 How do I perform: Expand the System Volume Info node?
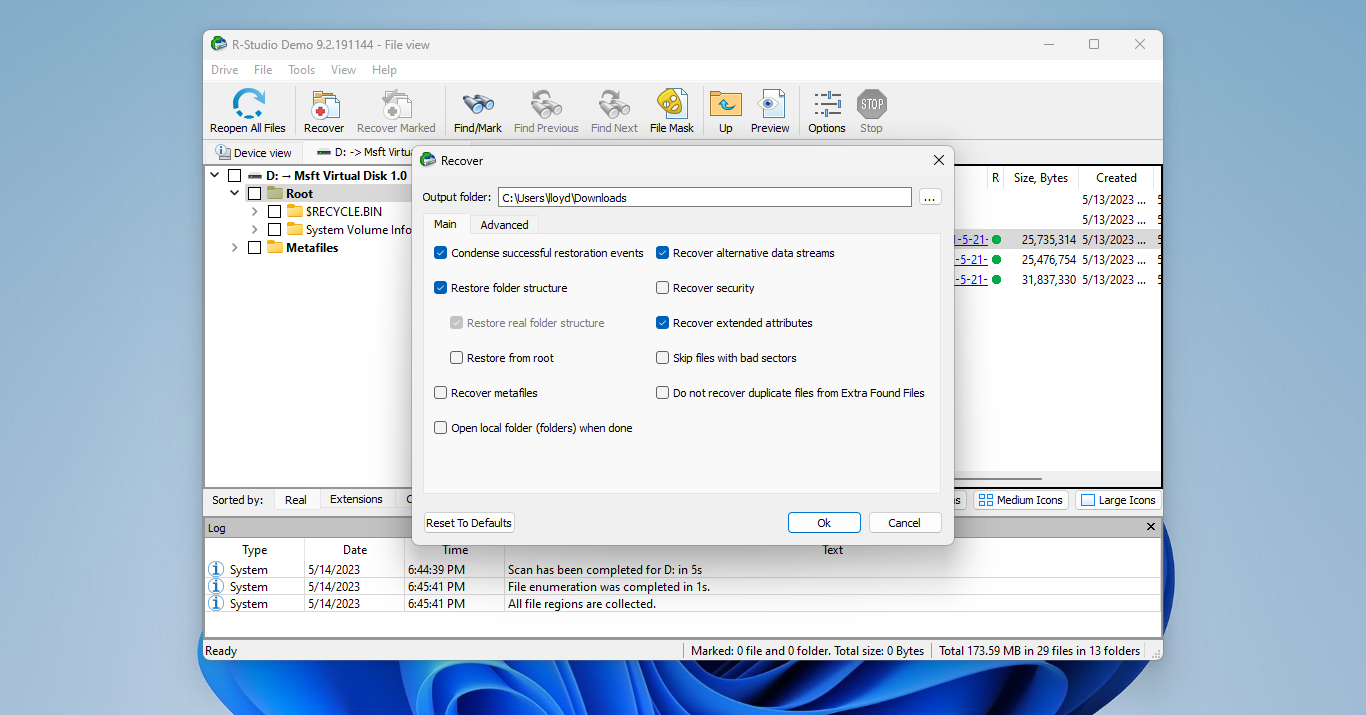(x=255, y=229)
